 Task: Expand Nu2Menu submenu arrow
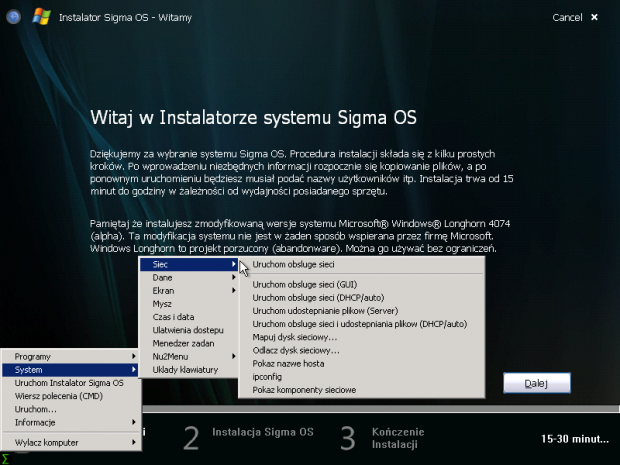pyautogui.click(x=234, y=356)
